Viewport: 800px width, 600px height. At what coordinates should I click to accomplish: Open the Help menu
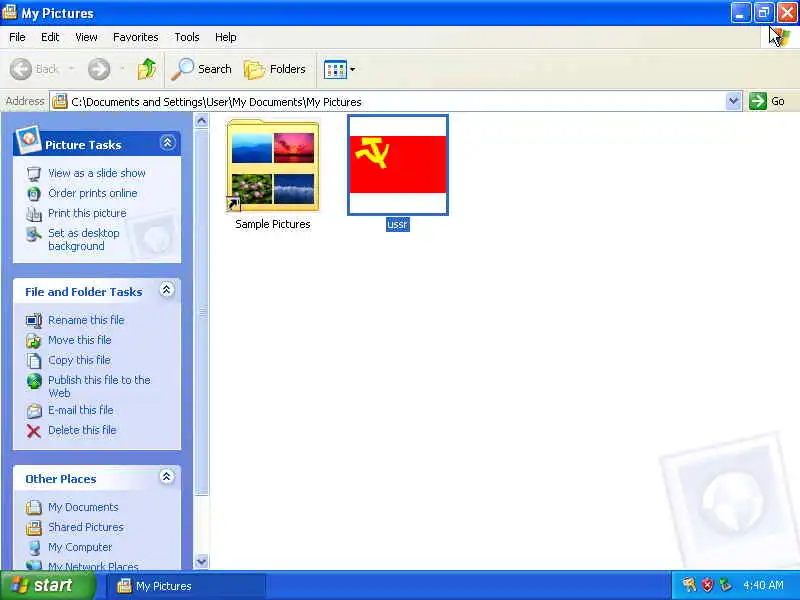click(226, 37)
